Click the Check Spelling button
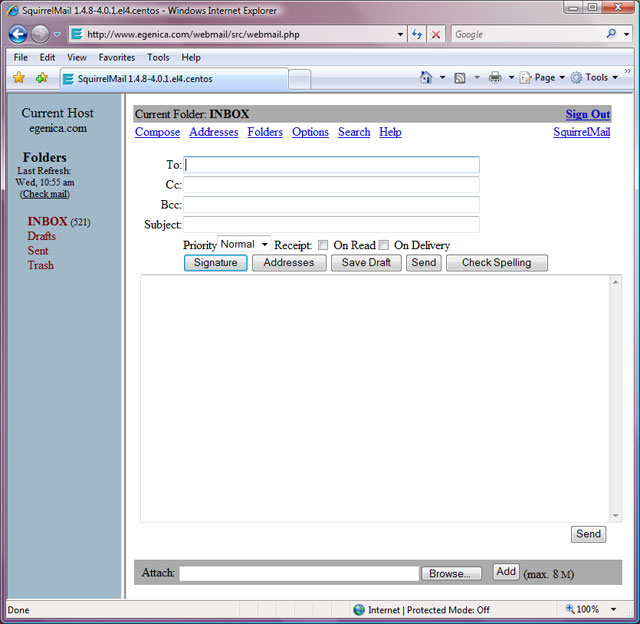The height and width of the screenshot is (624, 640). 497,263
